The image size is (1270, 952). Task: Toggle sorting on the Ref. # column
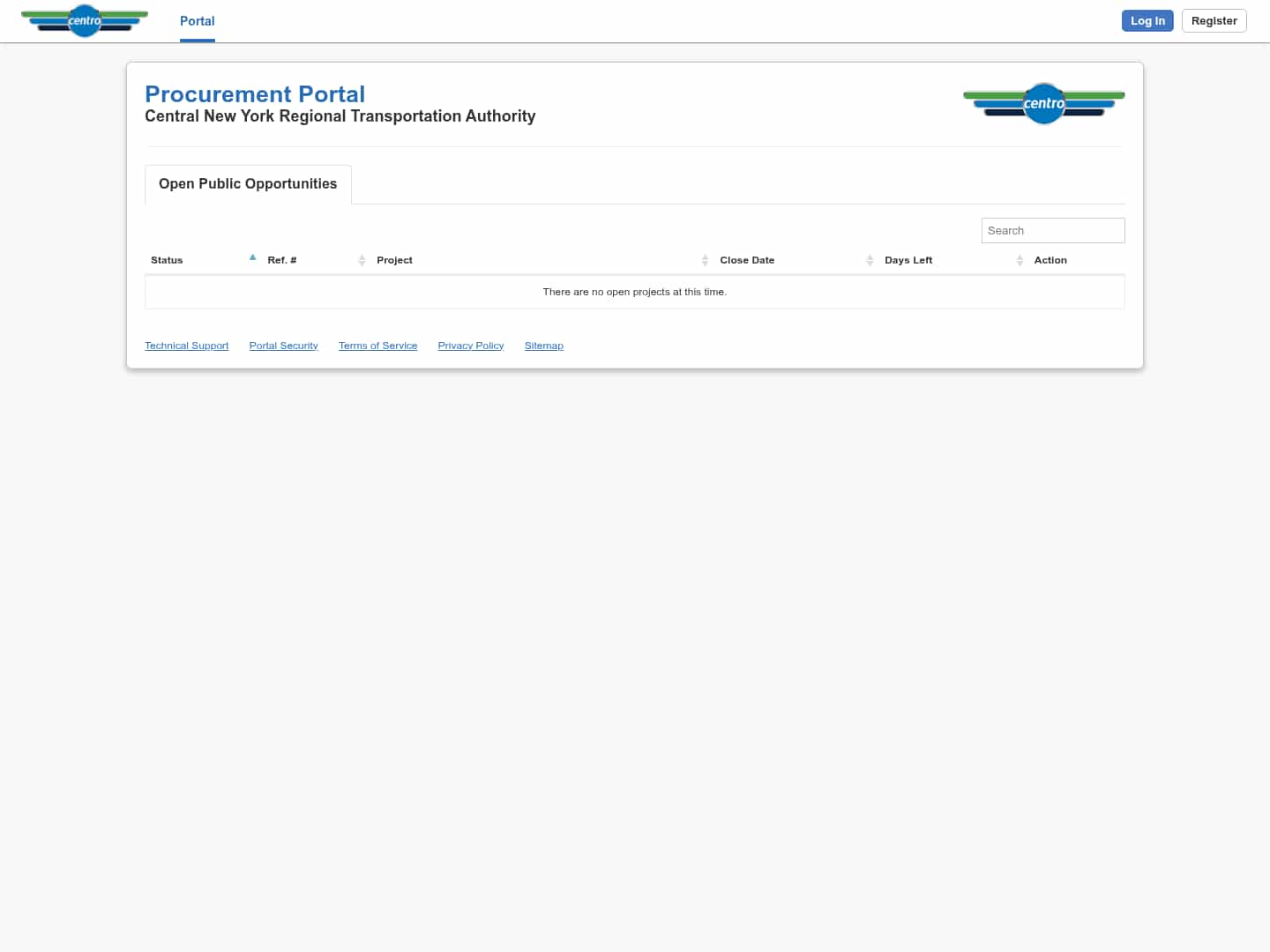tap(280, 260)
